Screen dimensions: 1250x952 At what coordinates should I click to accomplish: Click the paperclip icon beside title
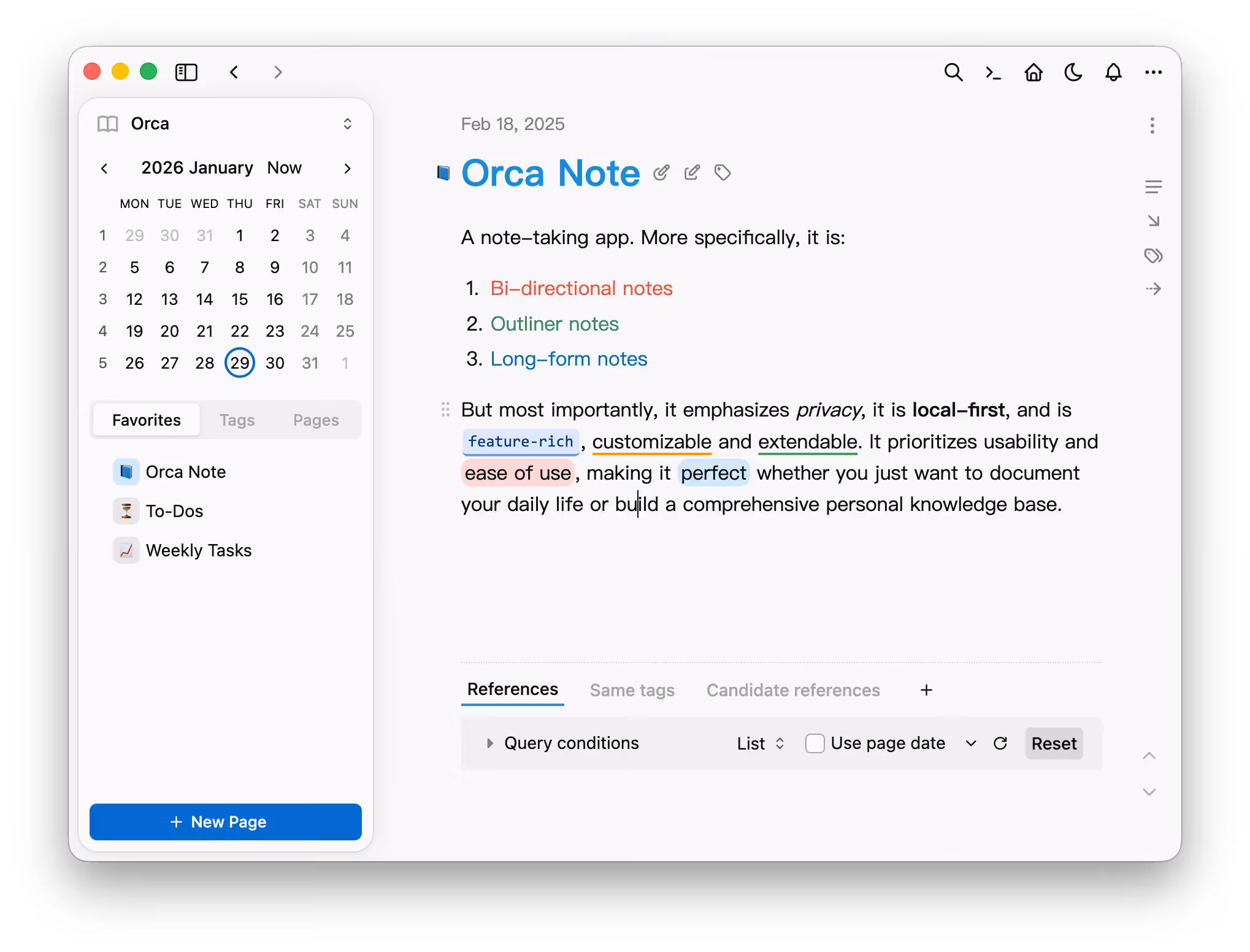pyautogui.click(x=661, y=173)
